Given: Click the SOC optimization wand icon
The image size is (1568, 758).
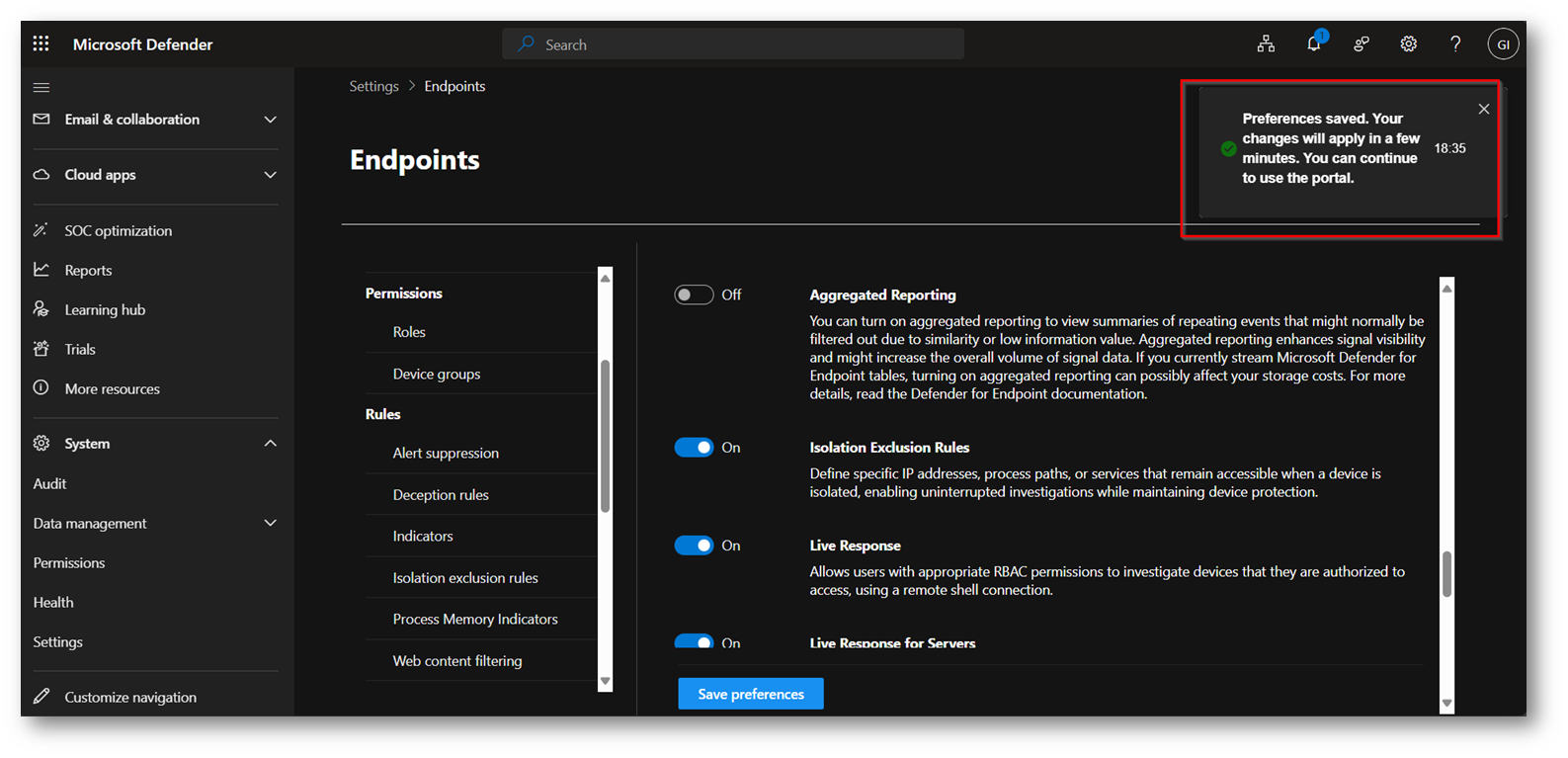Looking at the screenshot, I should tap(41, 230).
